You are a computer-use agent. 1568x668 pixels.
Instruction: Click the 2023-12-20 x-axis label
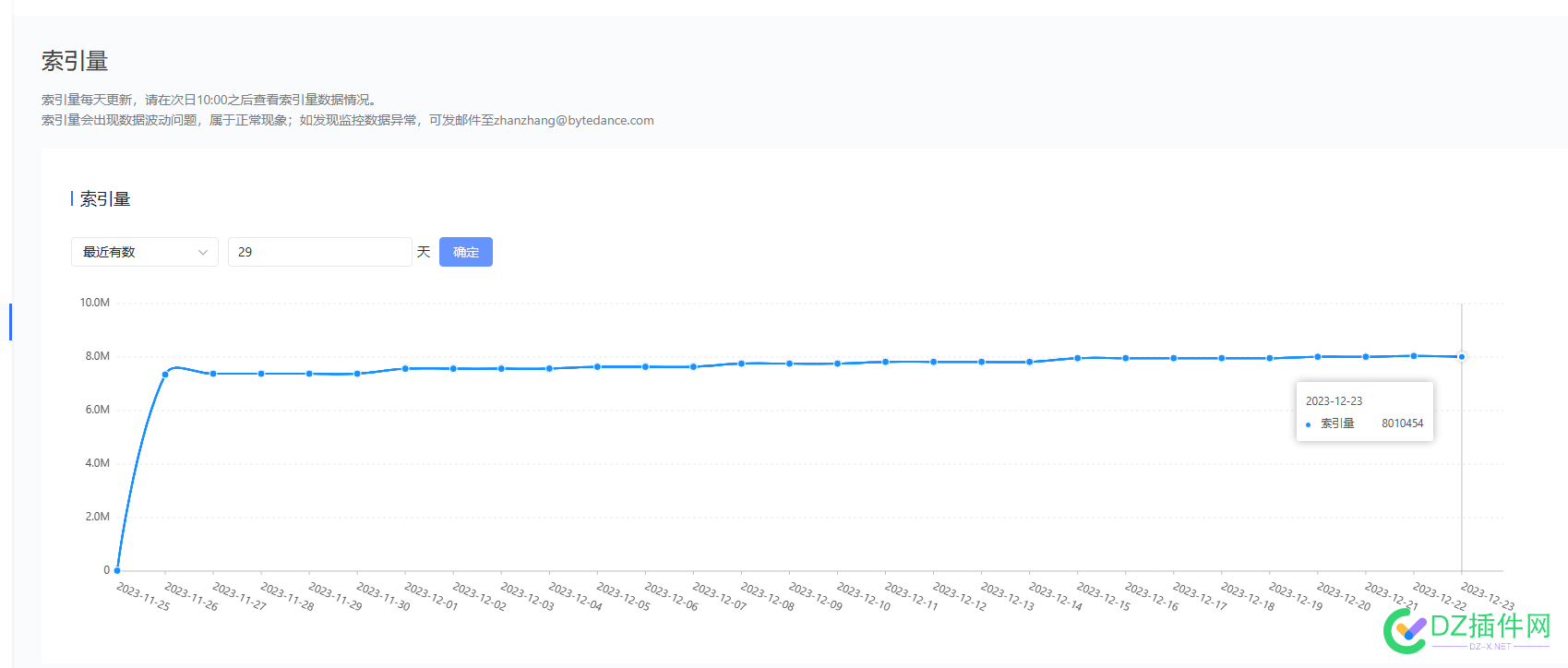point(1343,596)
